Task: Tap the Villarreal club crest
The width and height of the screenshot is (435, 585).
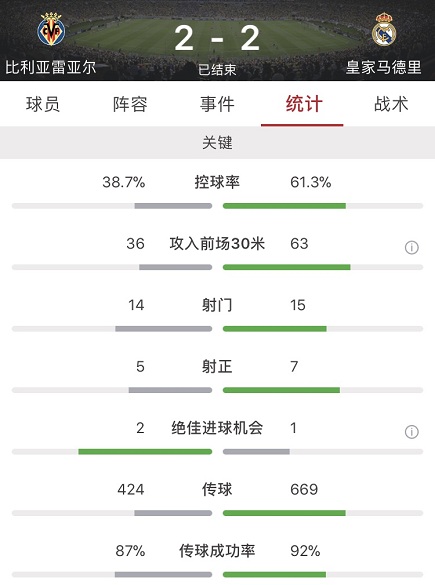Action: tap(51, 29)
